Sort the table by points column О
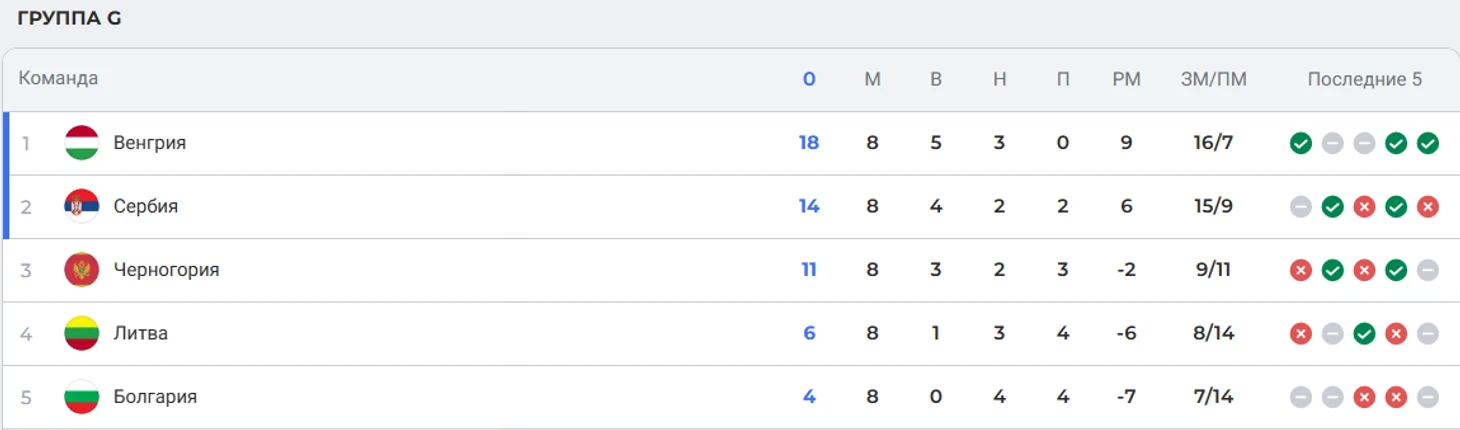The height and width of the screenshot is (430, 1460). point(809,79)
